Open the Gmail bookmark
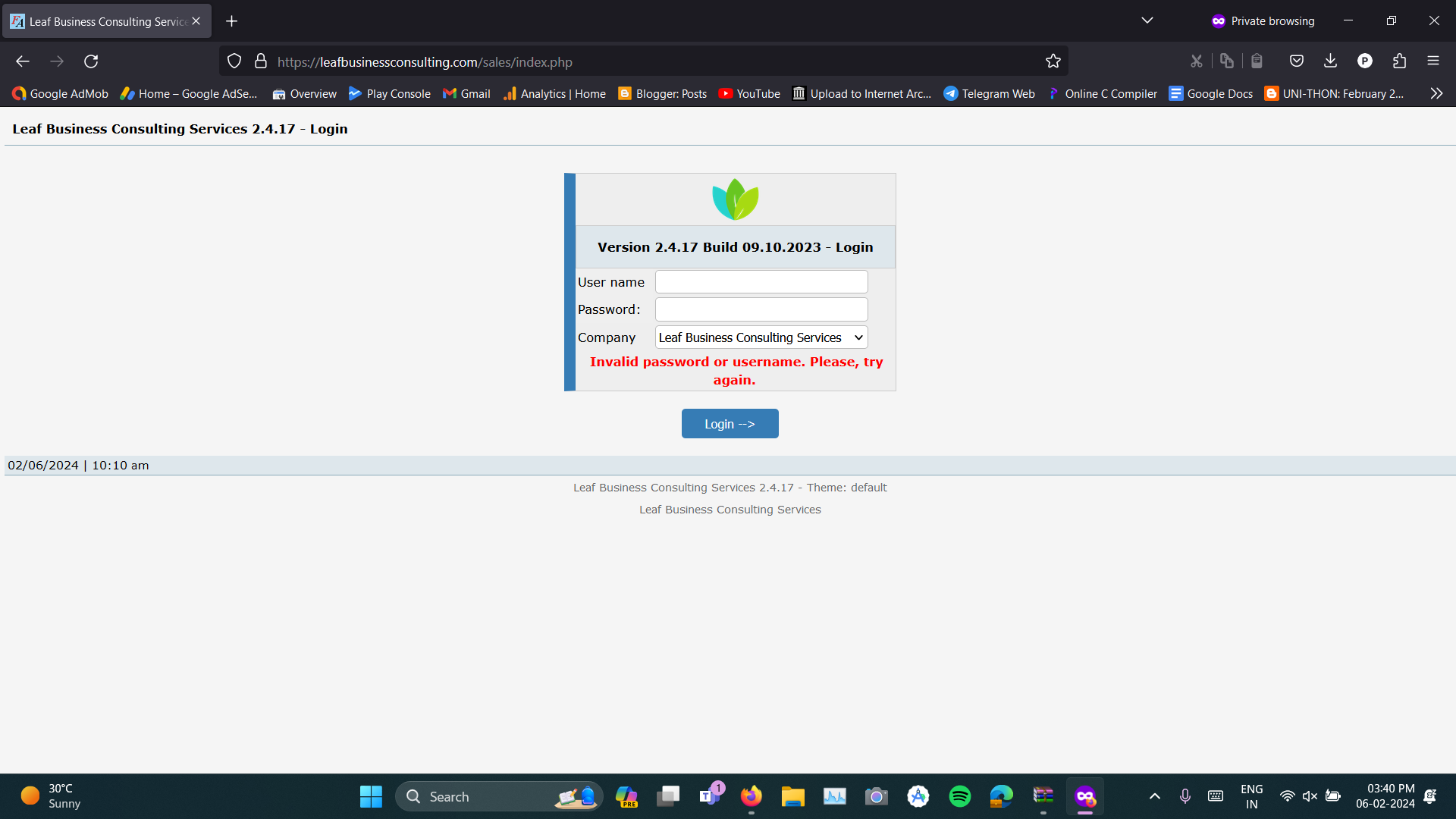The height and width of the screenshot is (819, 1456). (467, 94)
